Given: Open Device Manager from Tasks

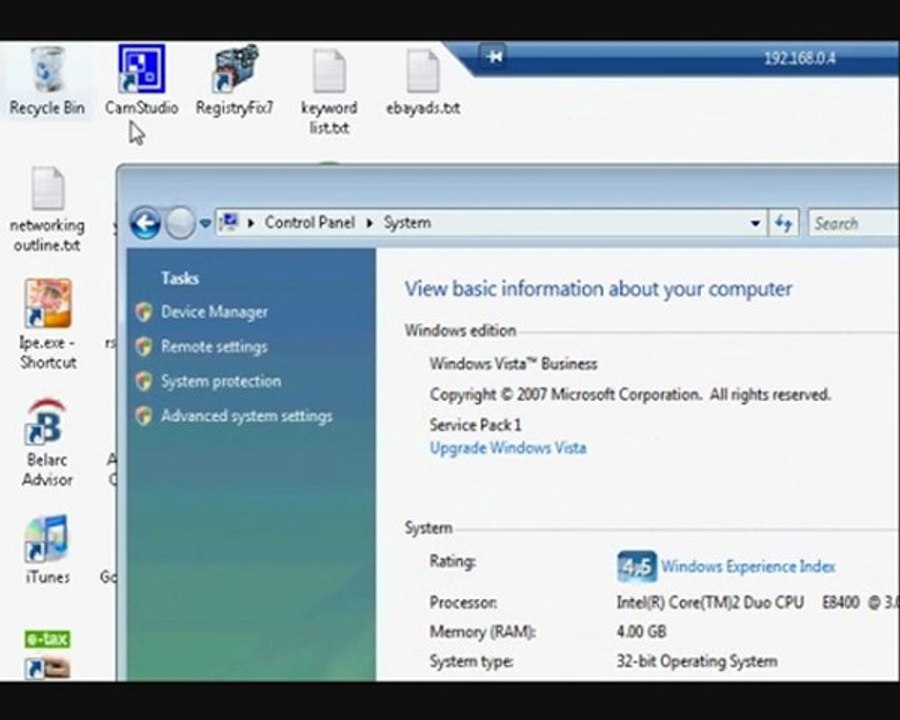Looking at the screenshot, I should click(x=214, y=312).
